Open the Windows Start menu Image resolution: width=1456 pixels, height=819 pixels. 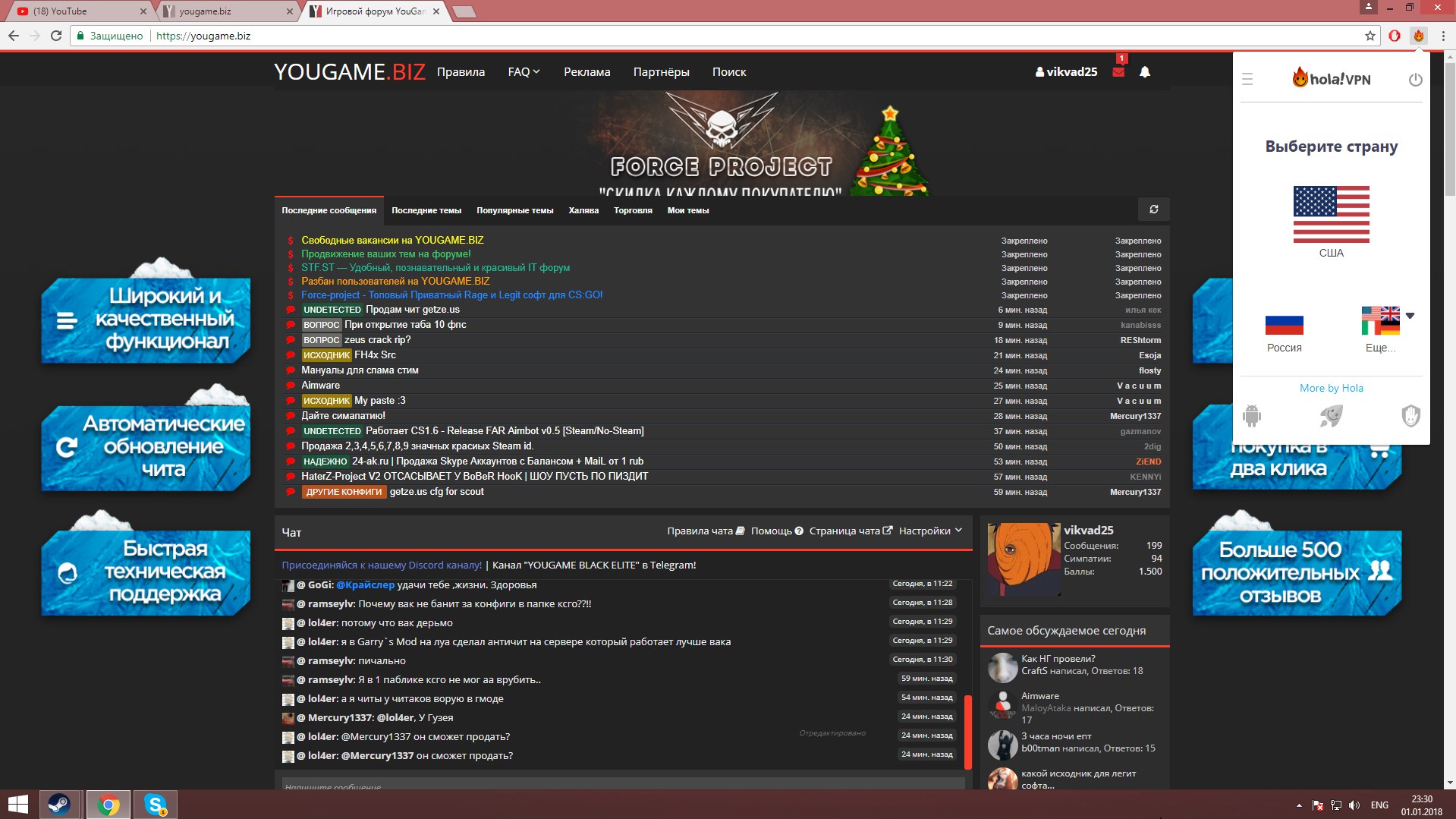(x=17, y=805)
